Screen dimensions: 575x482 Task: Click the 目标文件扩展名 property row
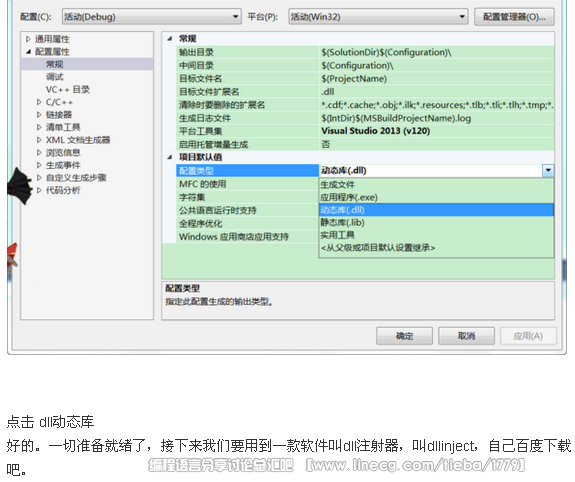(365, 92)
